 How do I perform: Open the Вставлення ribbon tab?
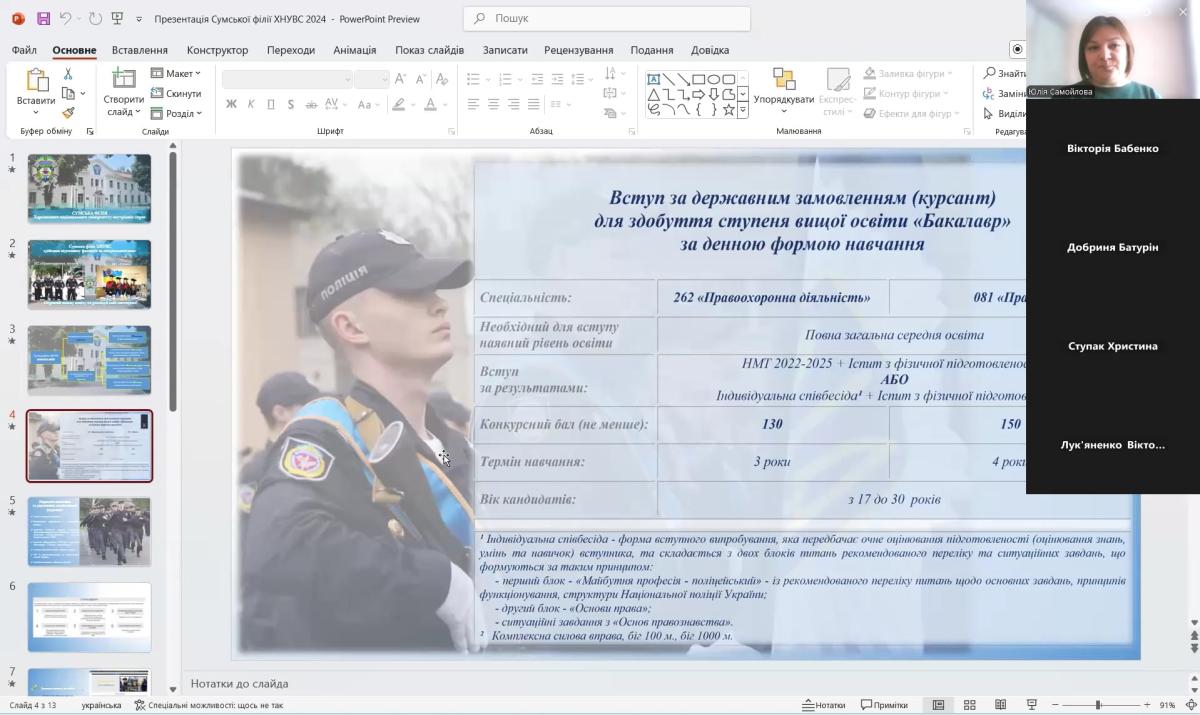click(x=140, y=50)
